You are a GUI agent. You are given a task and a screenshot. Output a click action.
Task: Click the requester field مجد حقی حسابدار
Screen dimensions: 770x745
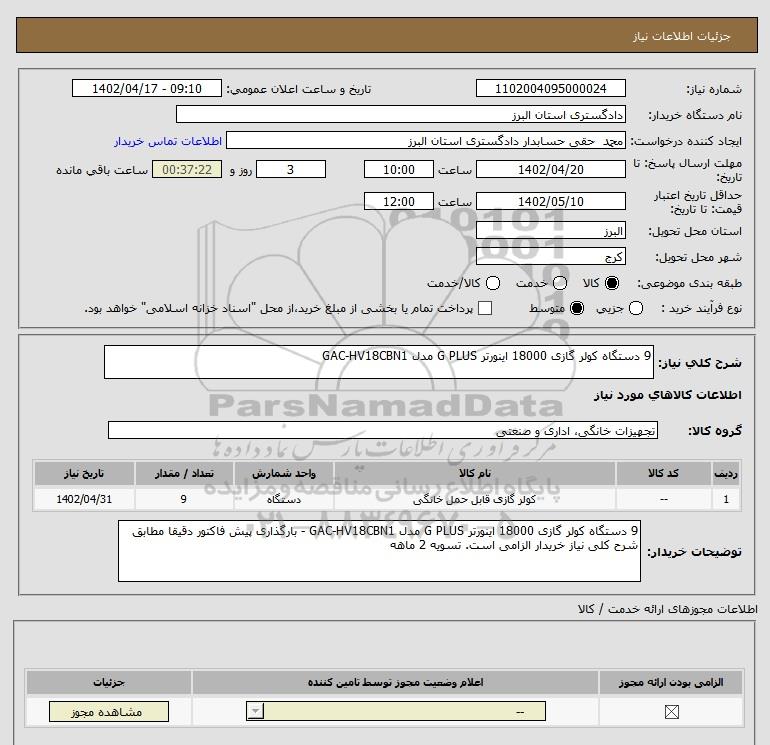[x=426, y=141]
